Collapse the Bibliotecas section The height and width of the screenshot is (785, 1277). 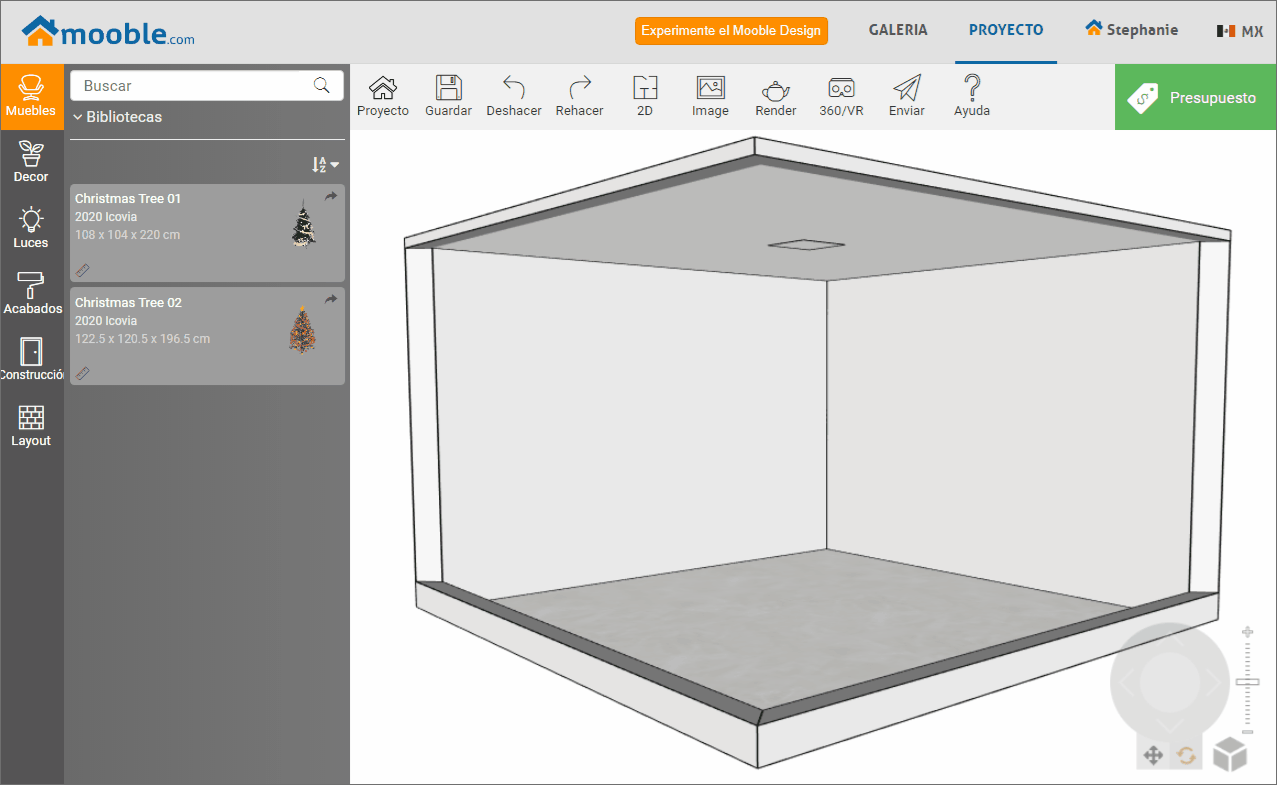[x=117, y=117]
